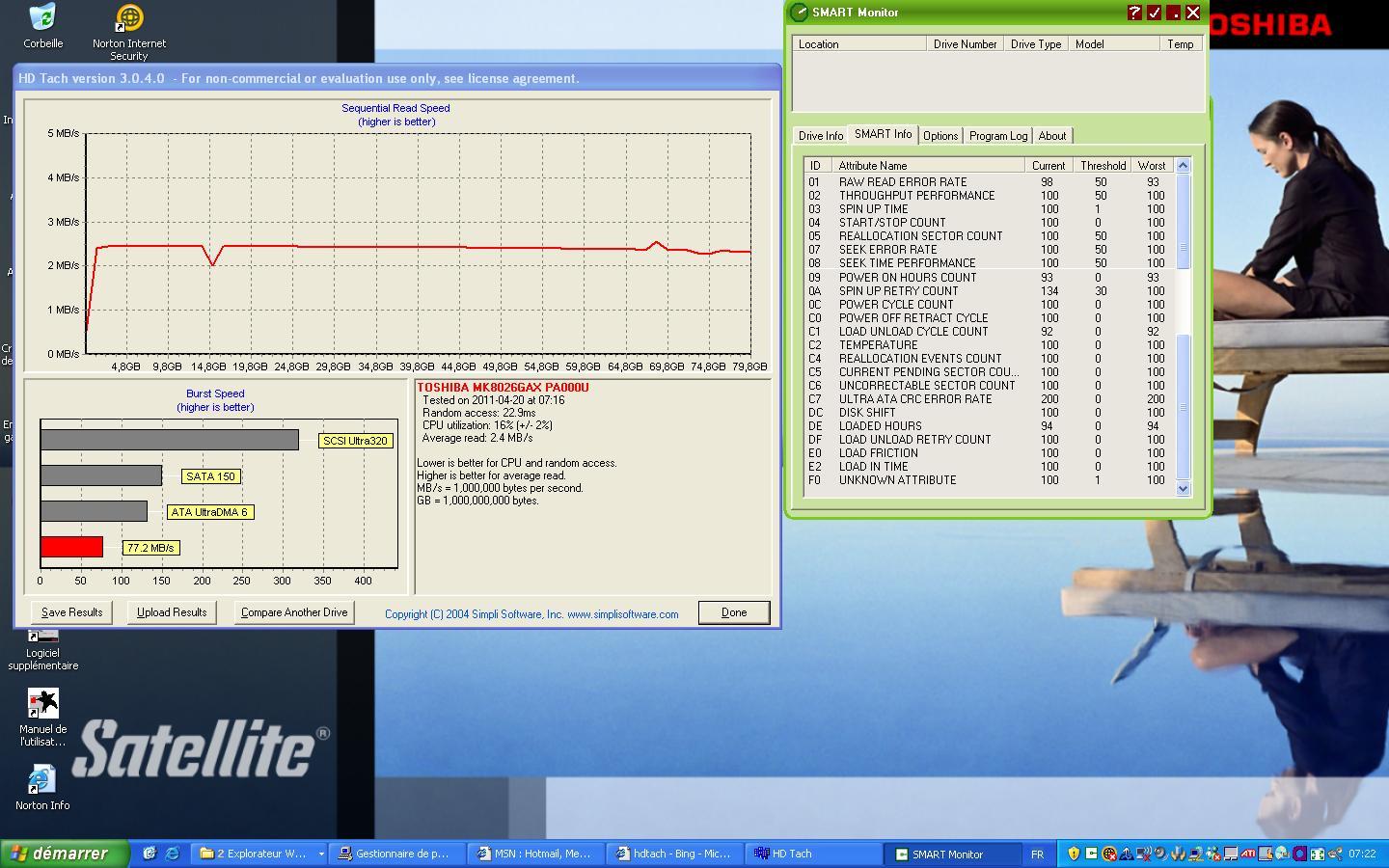Viewport: 1389px width, 868px height.
Task: Switch to MSN Hotmail taskbar window
Action: point(537,854)
